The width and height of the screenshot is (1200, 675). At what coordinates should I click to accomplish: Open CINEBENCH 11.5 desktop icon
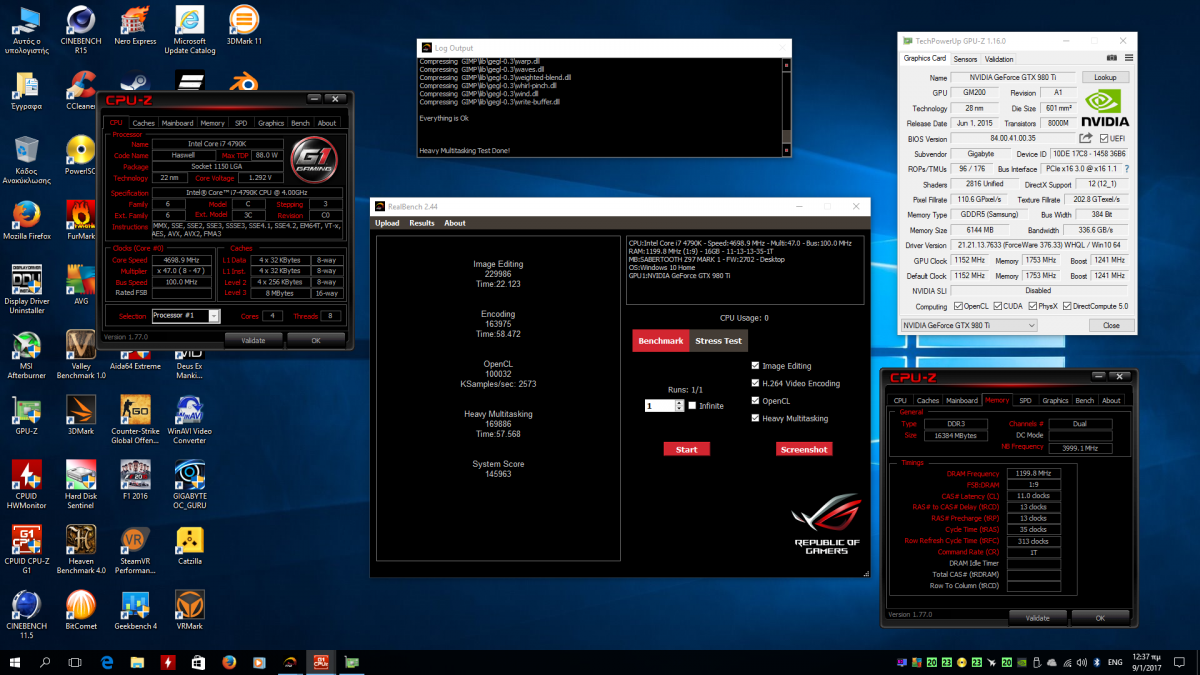pyautogui.click(x=27, y=615)
